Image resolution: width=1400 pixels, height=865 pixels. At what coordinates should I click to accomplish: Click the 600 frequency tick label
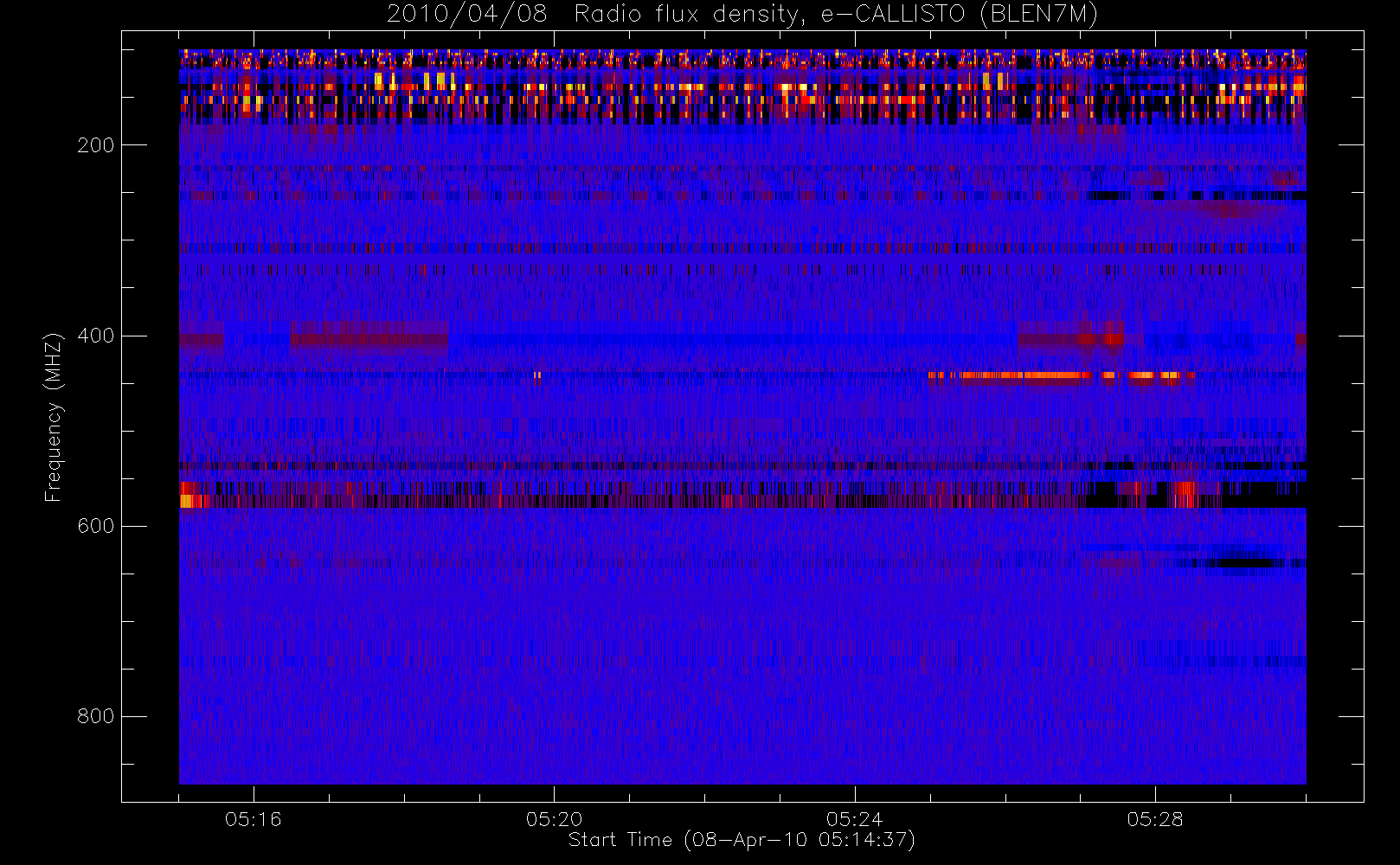[x=95, y=526]
